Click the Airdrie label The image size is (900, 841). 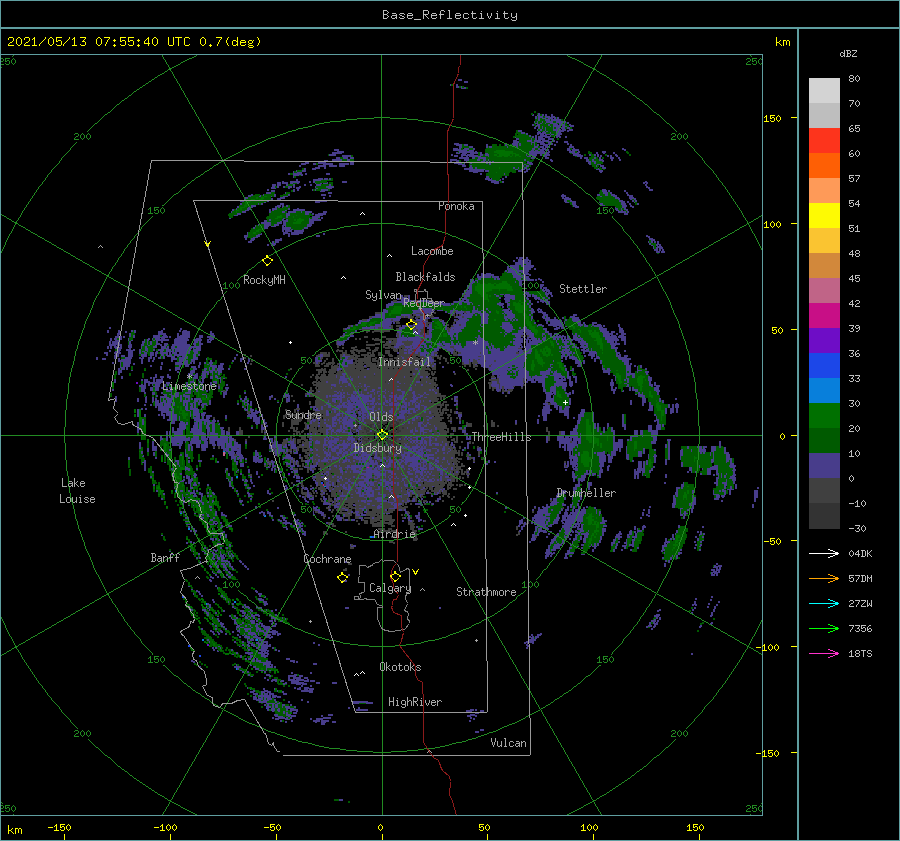[394, 534]
